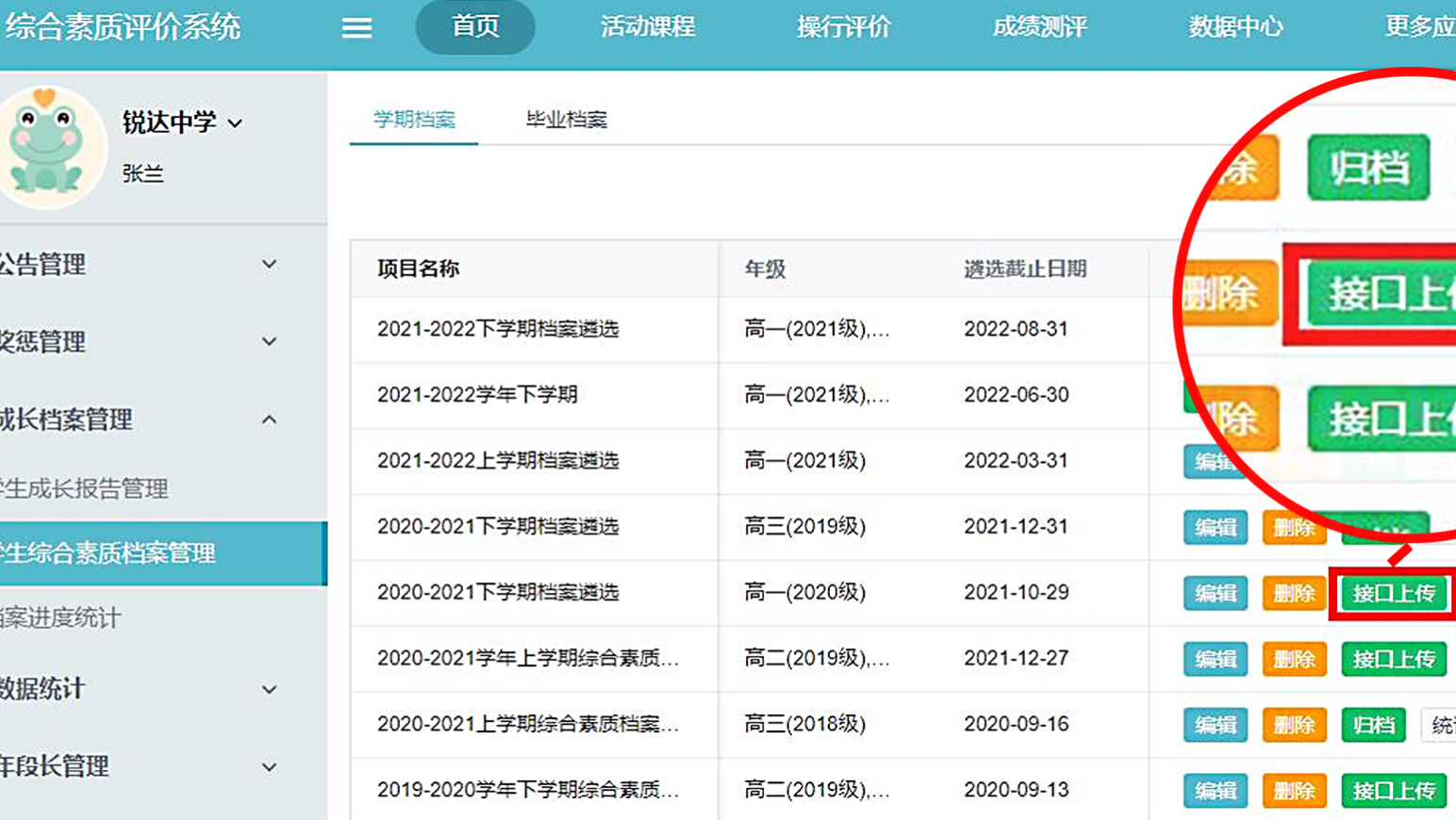1456x820 pixels.
Task: Click the date cell 2020-09-13
Action: coord(1016,790)
